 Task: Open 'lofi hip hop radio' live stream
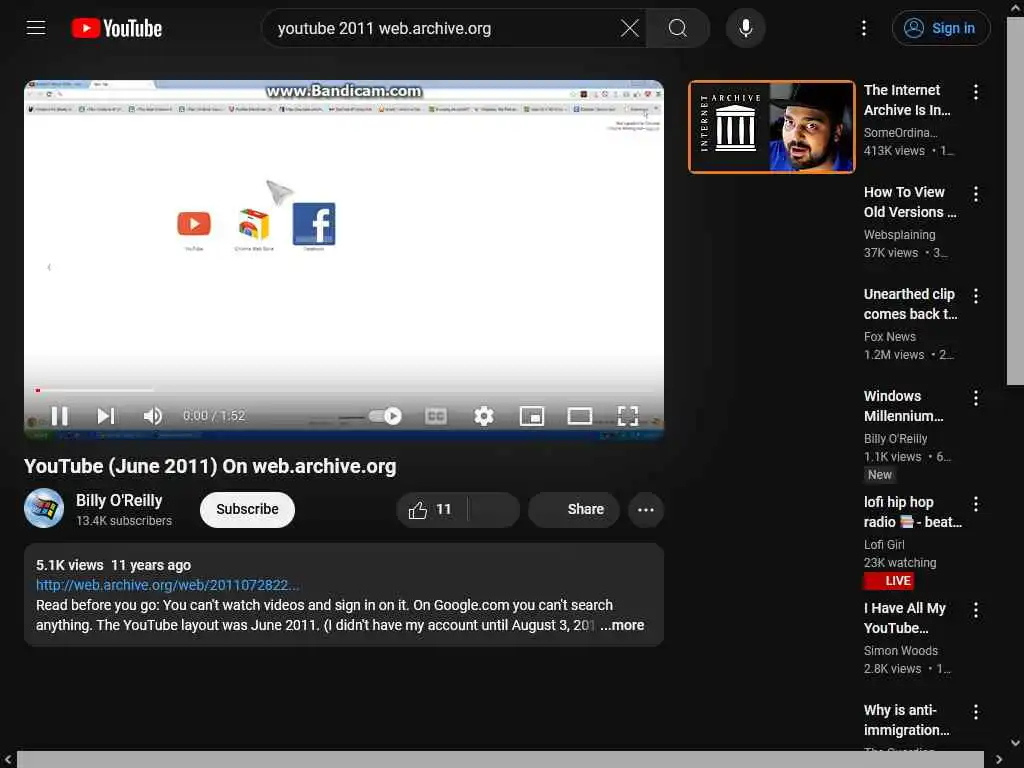pos(912,512)
